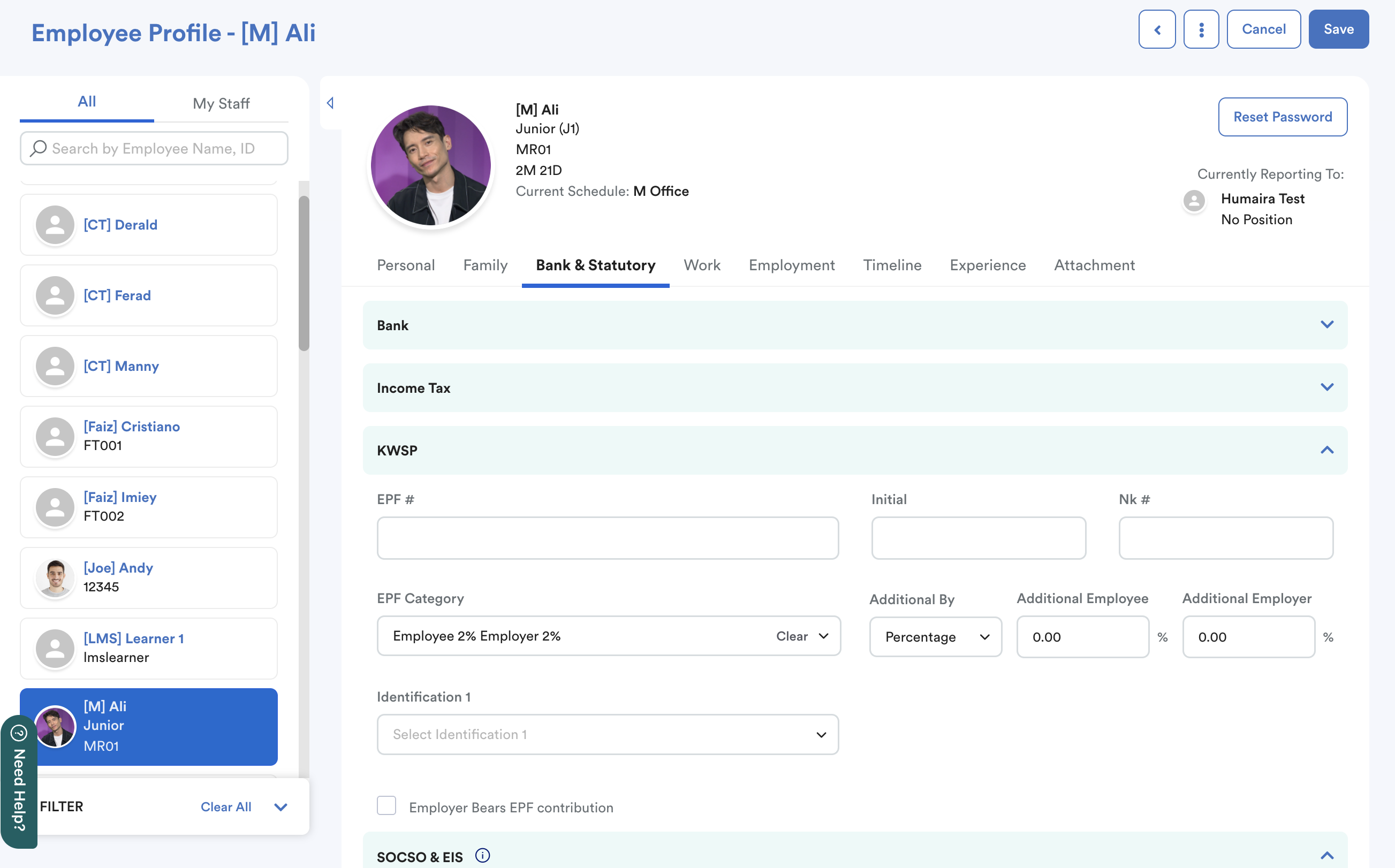The image size is (1395, 868).
Task: Click the back arrow button in header
Action: [x=1157, y=29]
